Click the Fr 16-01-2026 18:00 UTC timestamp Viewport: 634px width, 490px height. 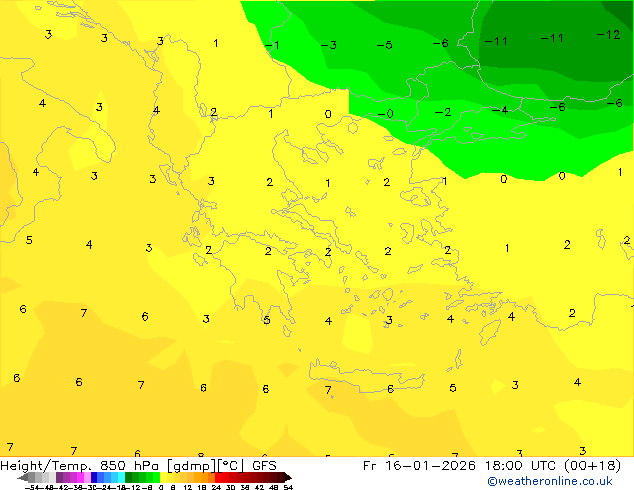point(461,466)
